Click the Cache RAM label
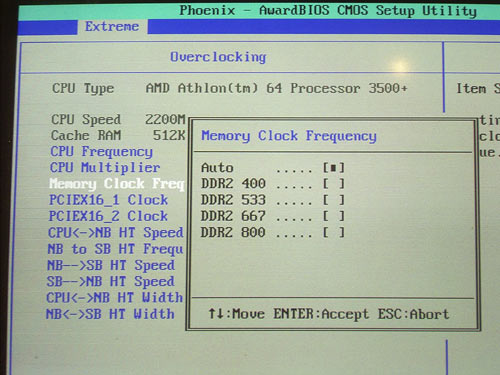Screen dimensions: 500x375 [86, 135]
